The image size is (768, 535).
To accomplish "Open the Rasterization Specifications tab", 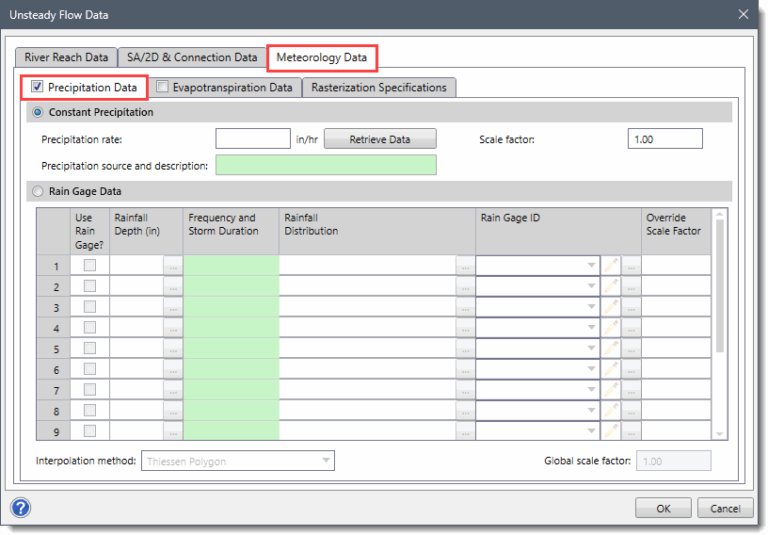I will (x=378, y=88).
